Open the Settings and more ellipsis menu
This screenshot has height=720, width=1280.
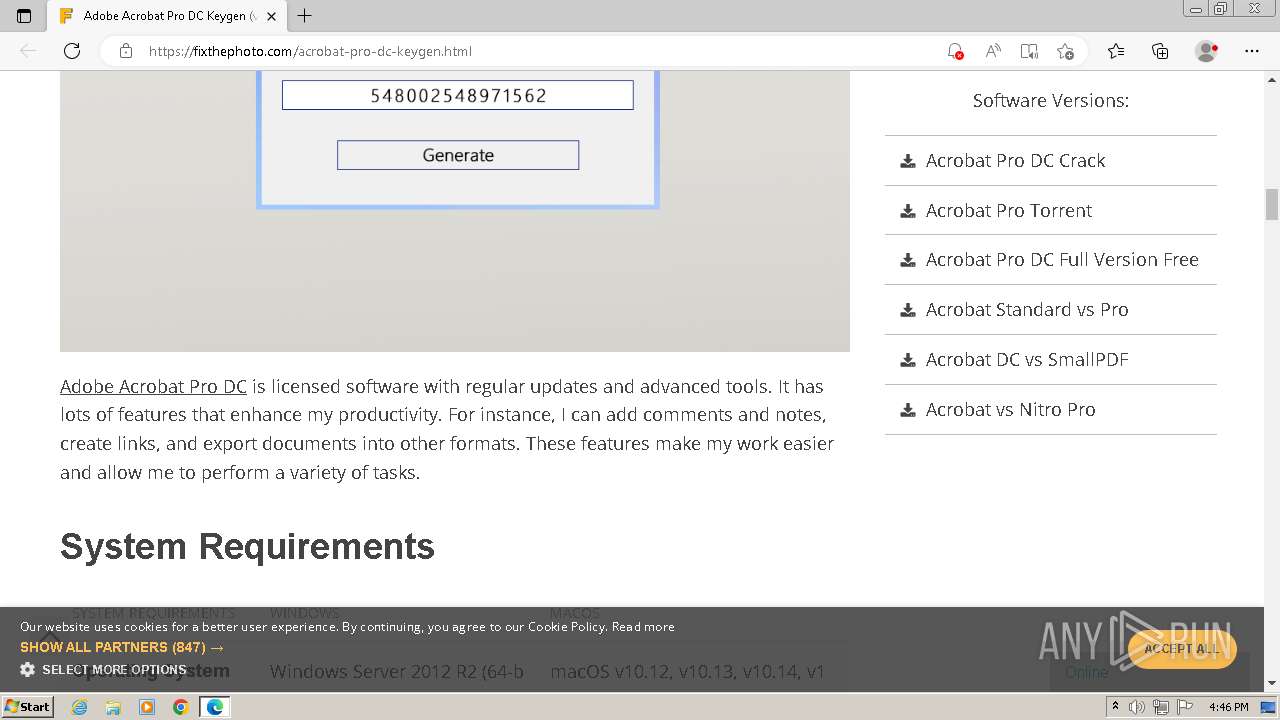click(x=1252, y=51)
